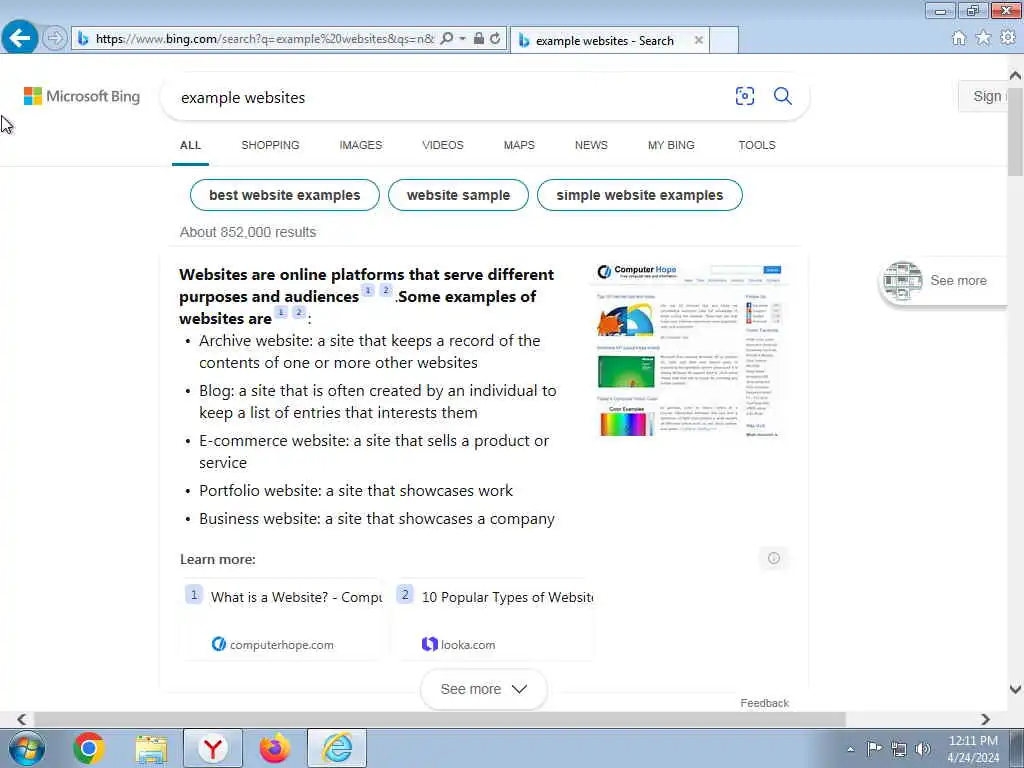Show hidden system tray icons arrow
1024x768 pixels.
tap(850, 749)
